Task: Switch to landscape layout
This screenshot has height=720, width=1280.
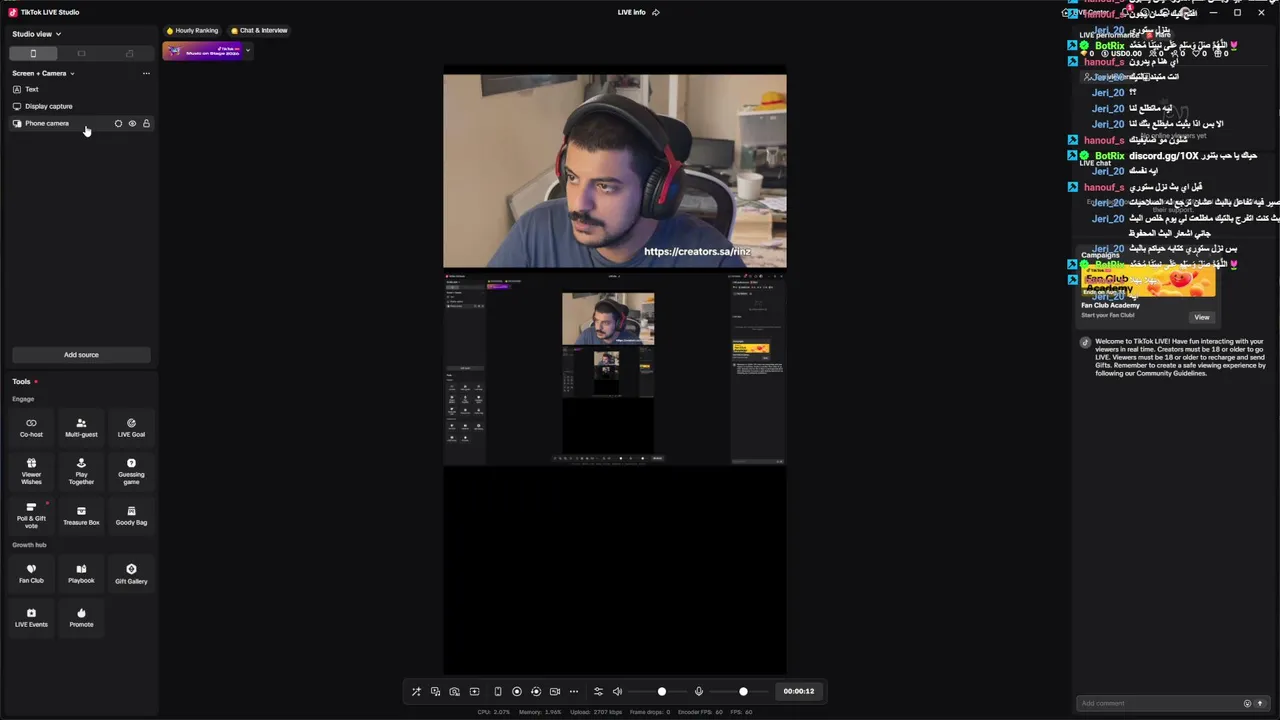Action: click(81, 53)
